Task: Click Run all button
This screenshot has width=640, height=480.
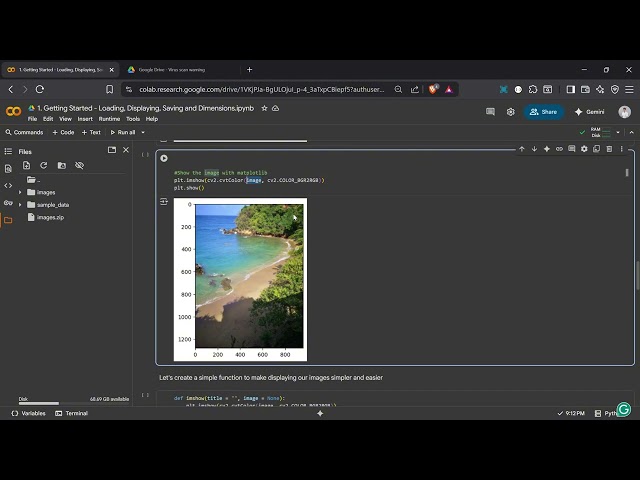Action: (x=123, y=132)
